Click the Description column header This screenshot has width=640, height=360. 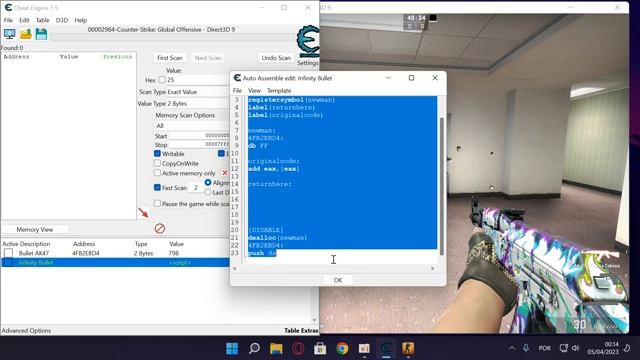tap(34, 244)
